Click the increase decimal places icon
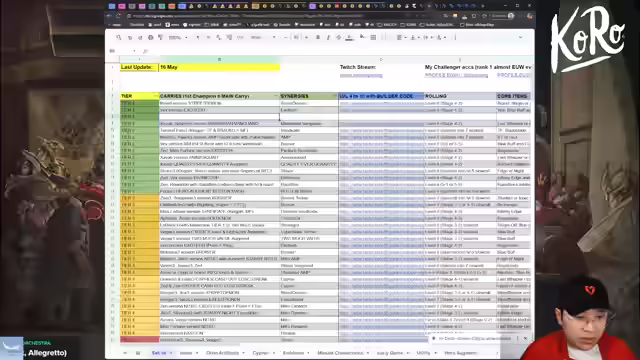The width and height of the screenshot is (640, 360). 229,37
